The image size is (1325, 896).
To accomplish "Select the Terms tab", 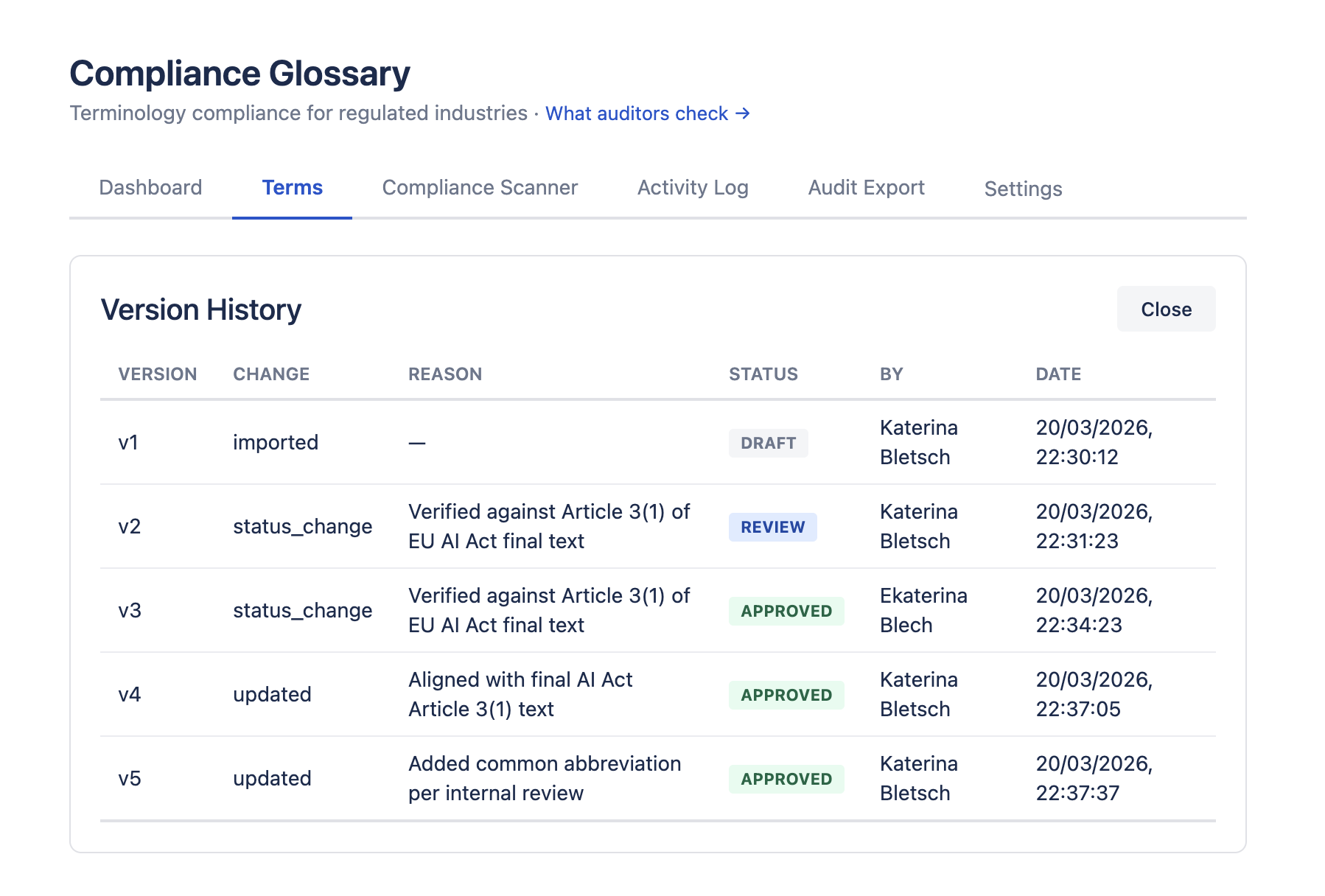I will click(x=292, y=188).
